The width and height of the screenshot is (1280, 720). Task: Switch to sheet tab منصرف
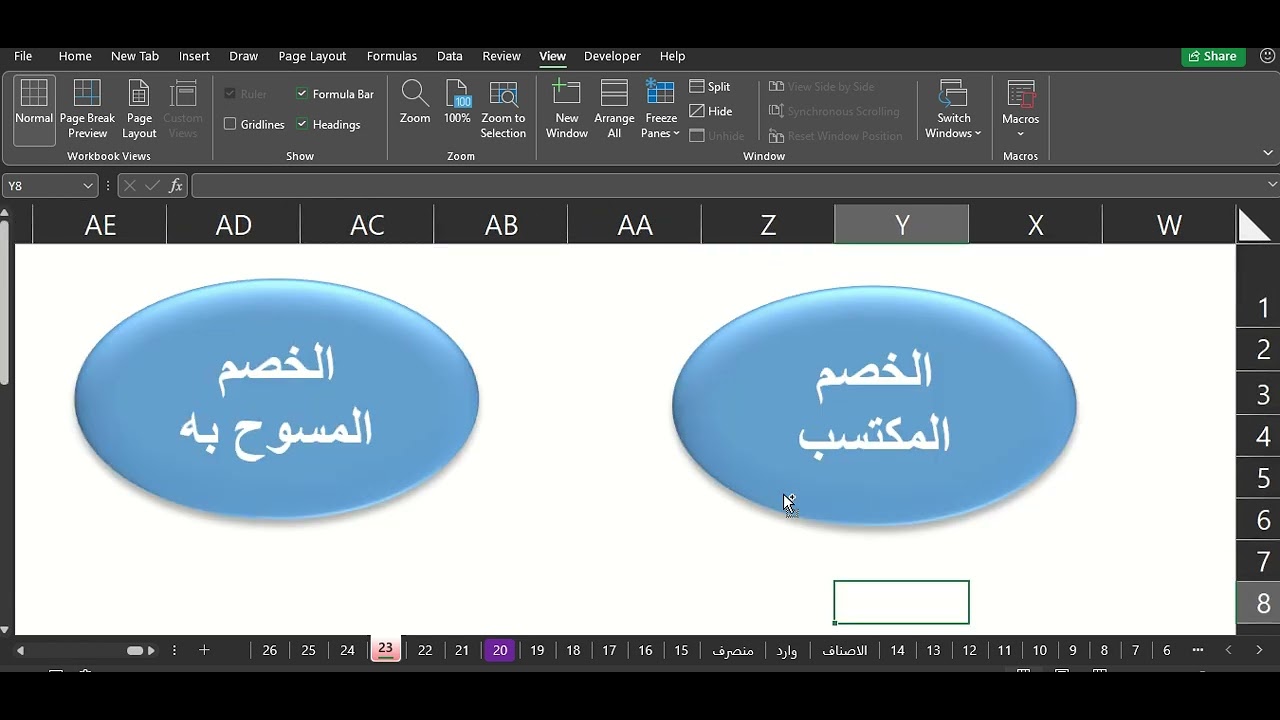tap(733, 650)
